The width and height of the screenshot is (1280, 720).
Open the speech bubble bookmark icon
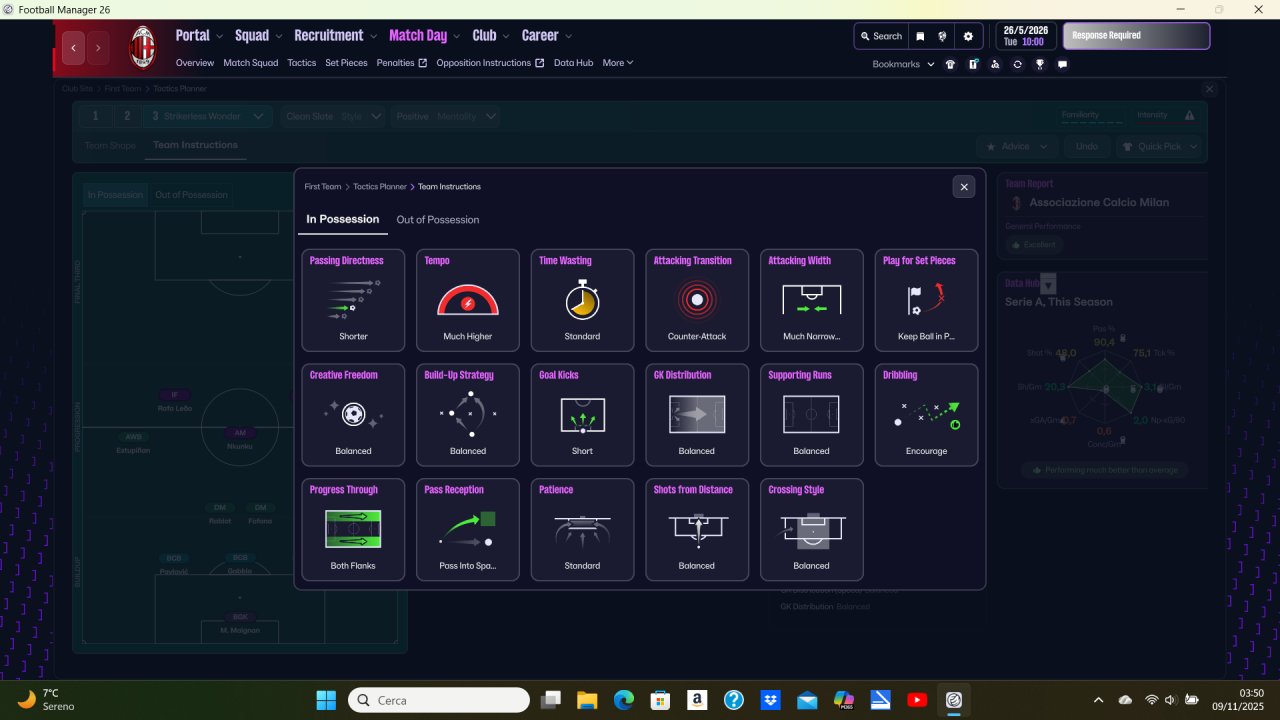[1062, 64]
